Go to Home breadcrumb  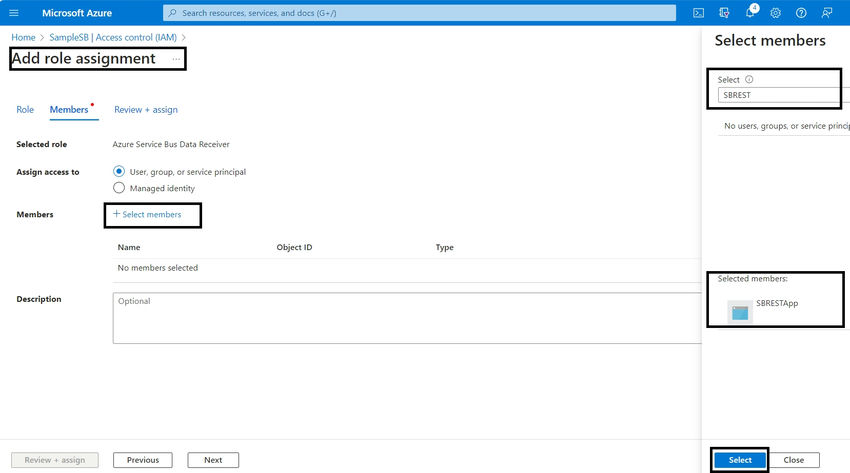[x=23, y=37]
